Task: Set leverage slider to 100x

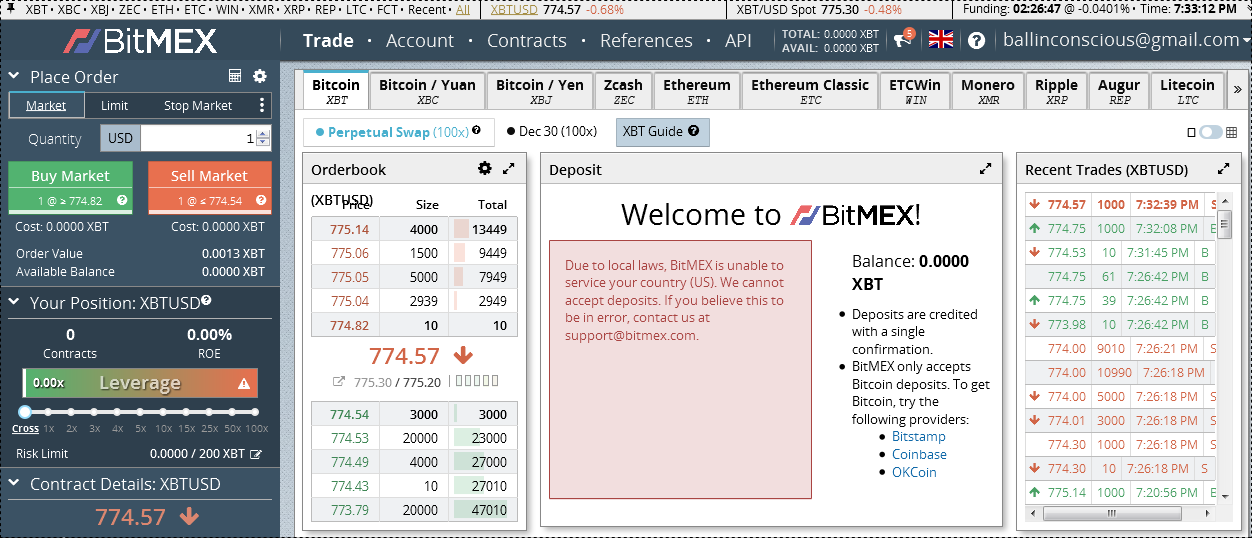Action: (x=254, y=412)
